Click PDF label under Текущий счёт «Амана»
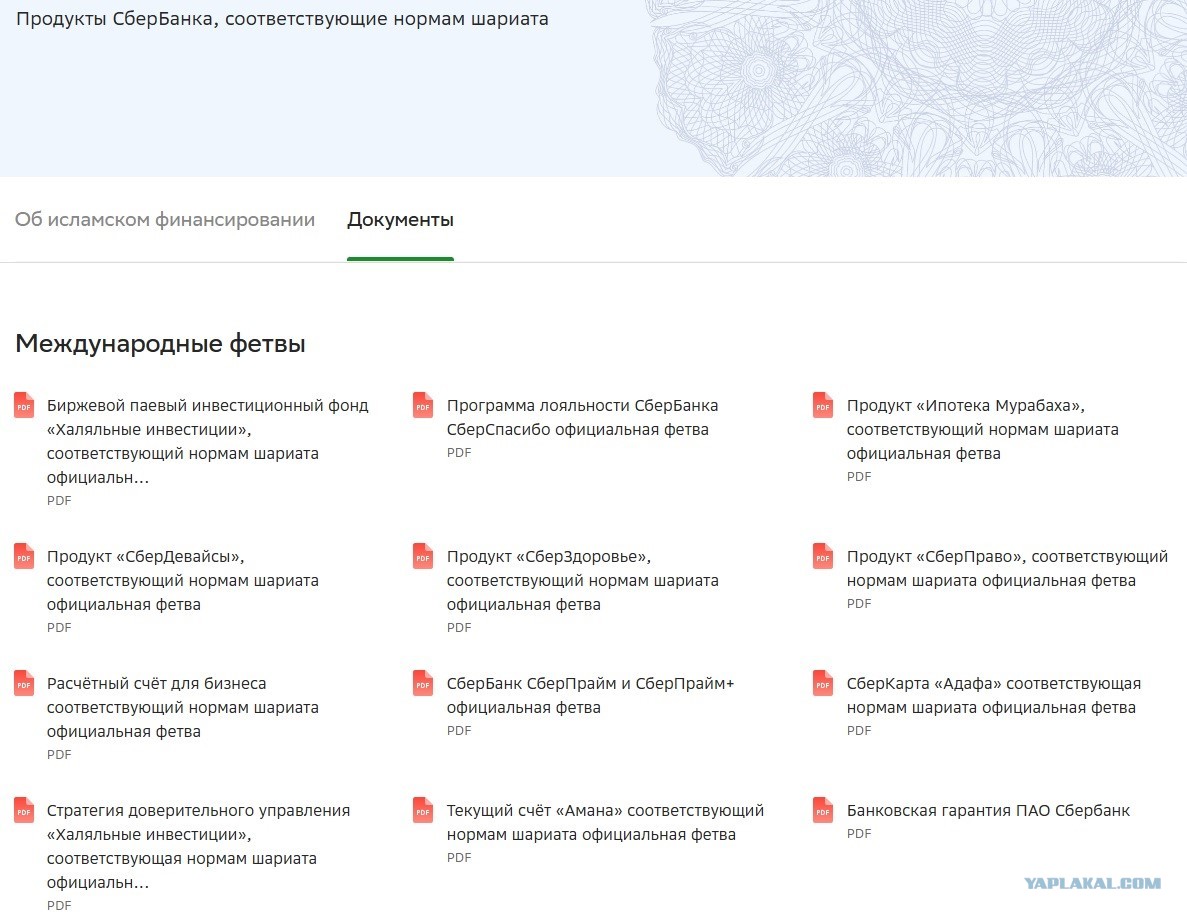This screenshot has width=1187, height=913. (459, 858)
